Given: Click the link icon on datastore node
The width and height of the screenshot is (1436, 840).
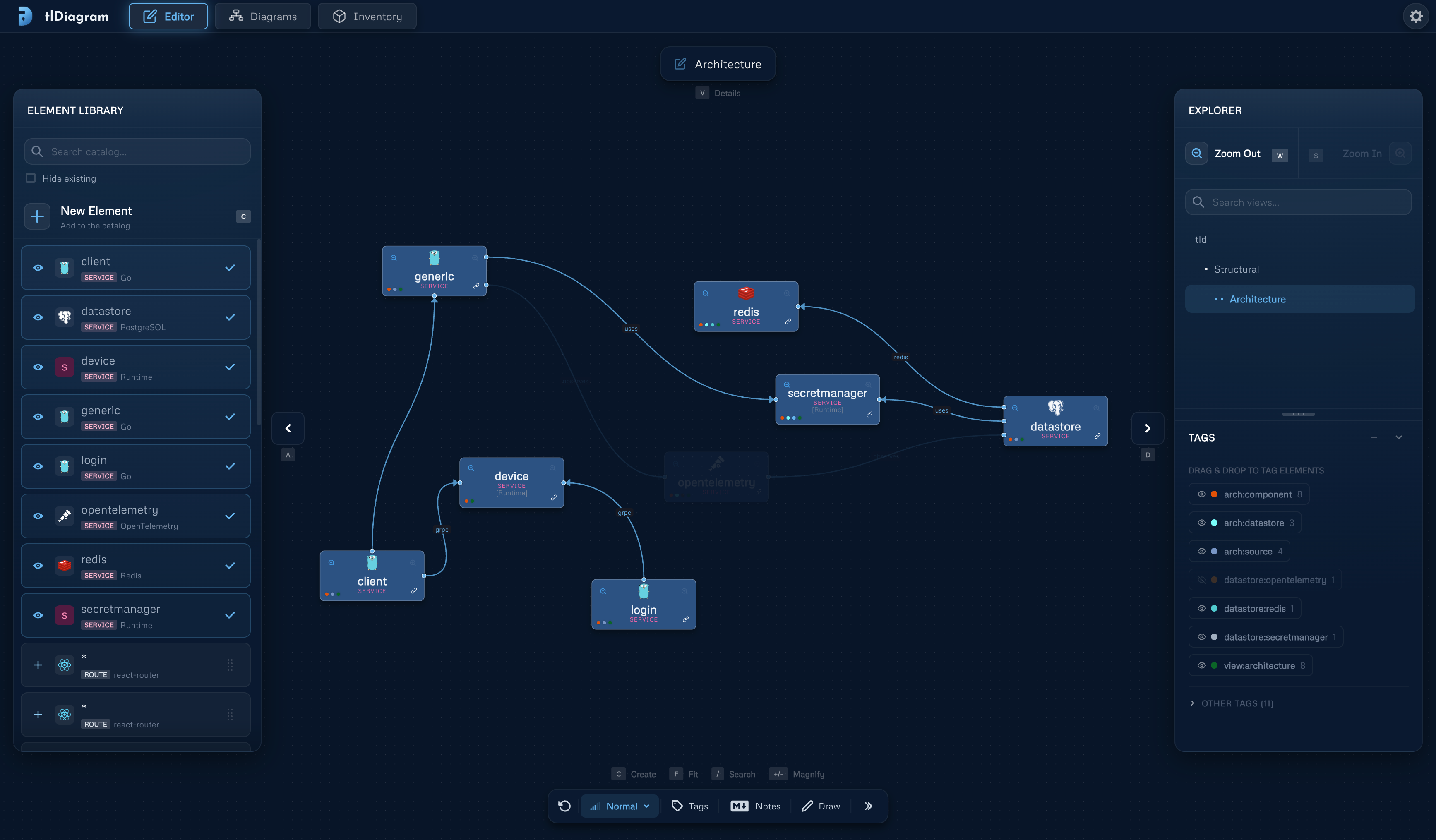Looking at the screenshot, I should coord(1097,437).
